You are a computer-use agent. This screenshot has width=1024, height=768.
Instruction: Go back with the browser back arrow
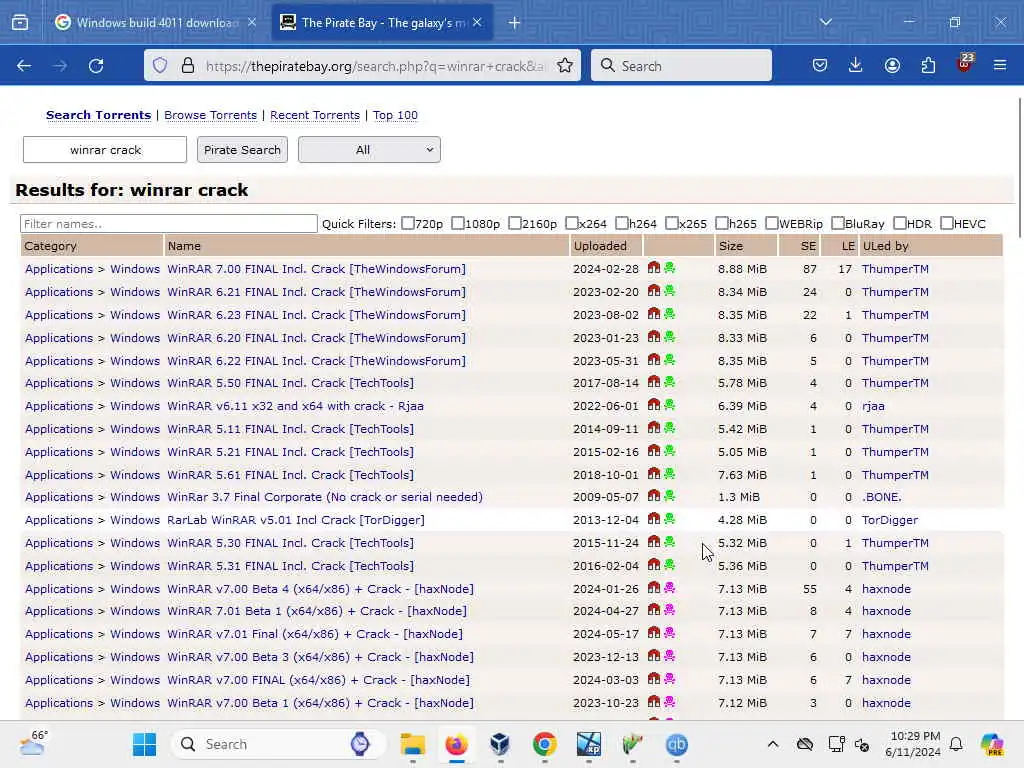pyautogui.click(x=24, y=65)
